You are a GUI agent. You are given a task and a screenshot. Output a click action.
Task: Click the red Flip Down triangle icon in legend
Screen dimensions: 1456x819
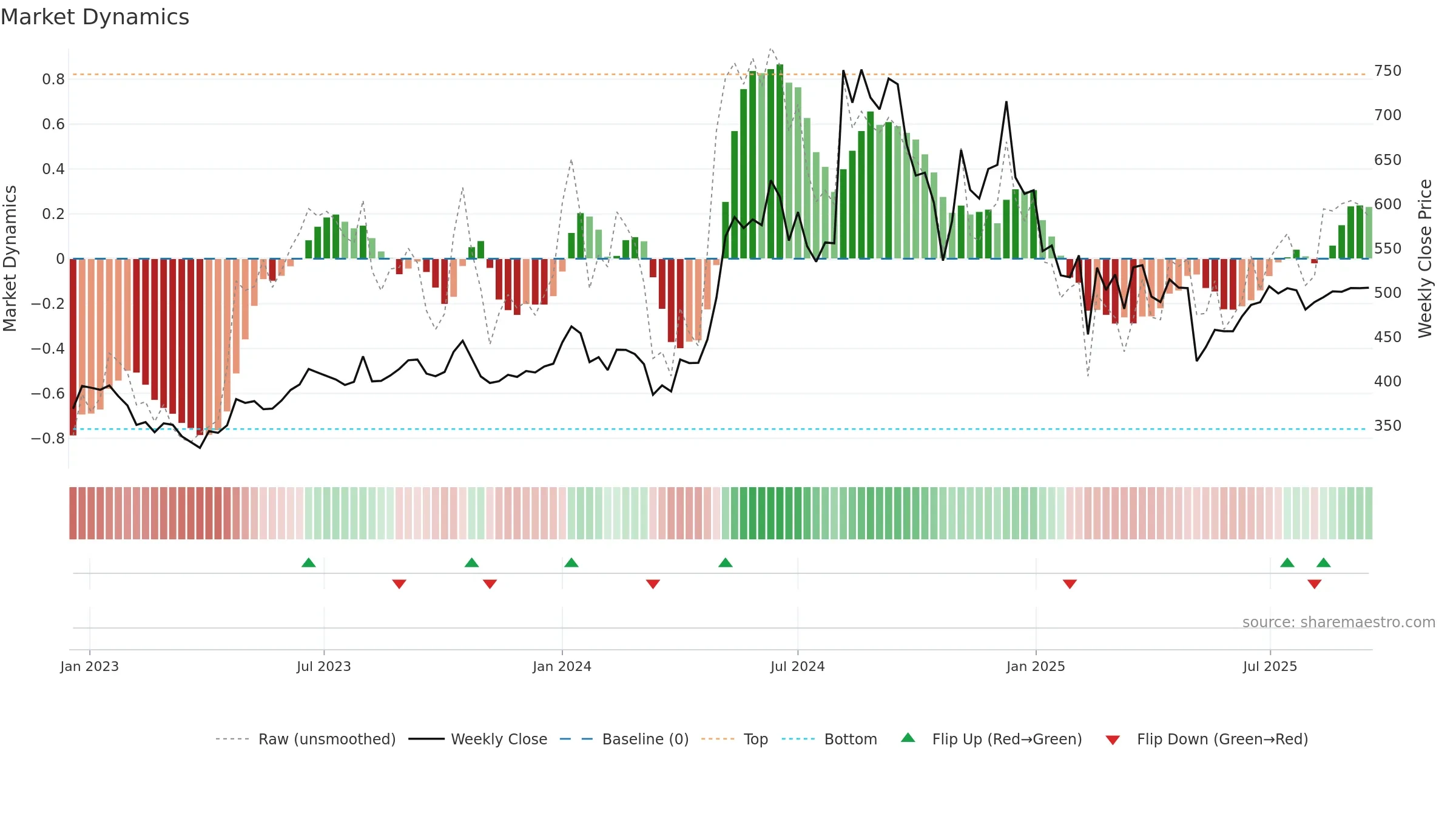coord(1113,740)
